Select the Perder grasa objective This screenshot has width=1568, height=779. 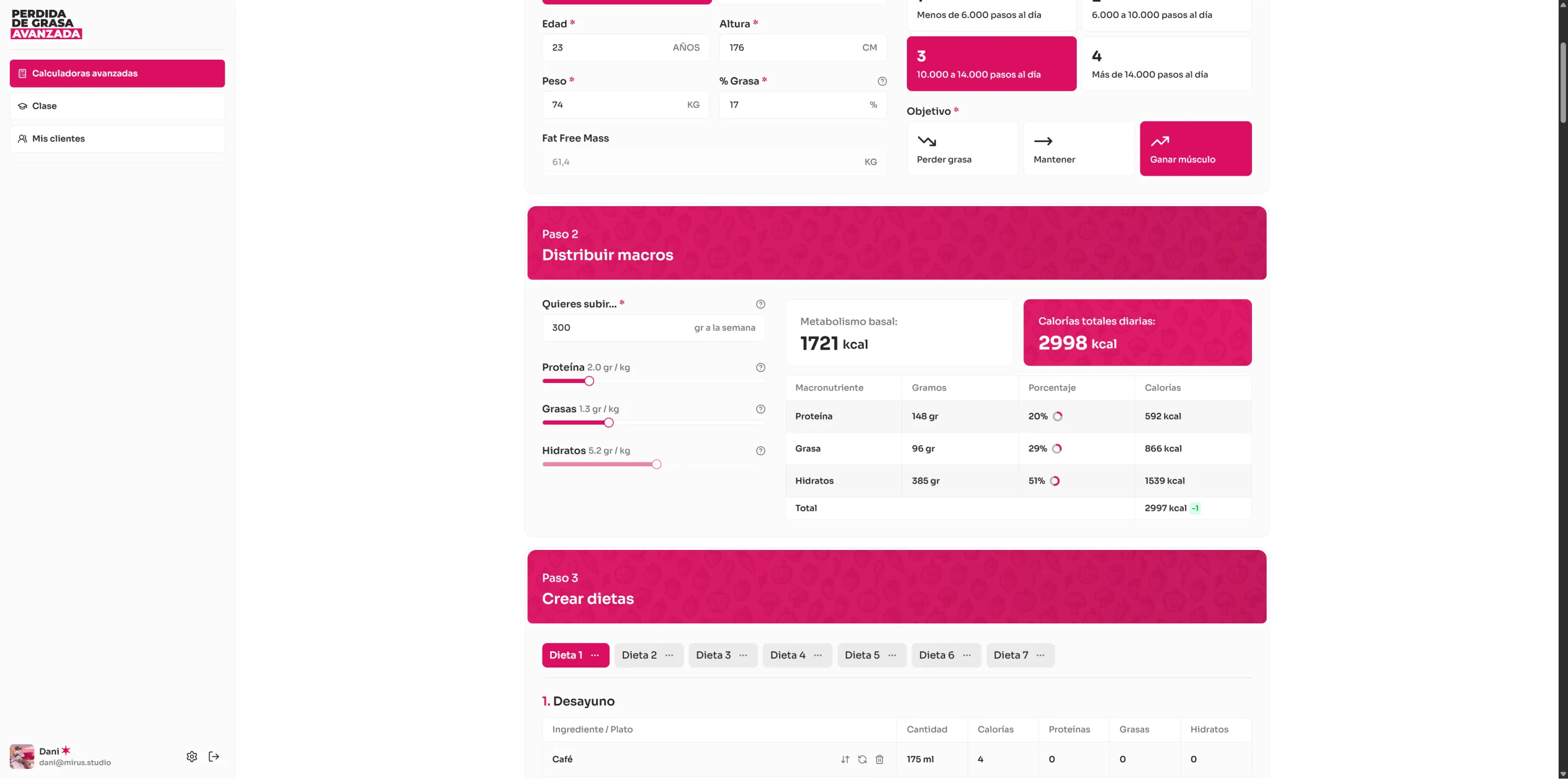pyautogui.click(x=962, y=149)
